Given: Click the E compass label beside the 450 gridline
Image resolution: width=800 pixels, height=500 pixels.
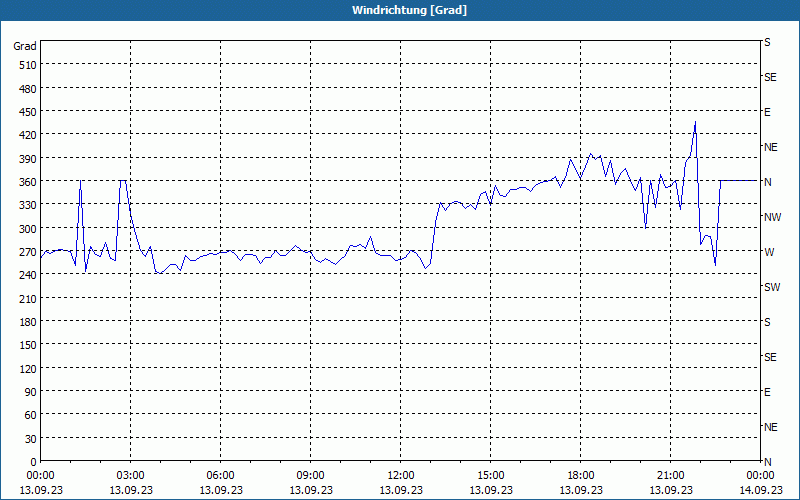Looking at the screenshot, I should pyautogui.click(x=767, y=112).
